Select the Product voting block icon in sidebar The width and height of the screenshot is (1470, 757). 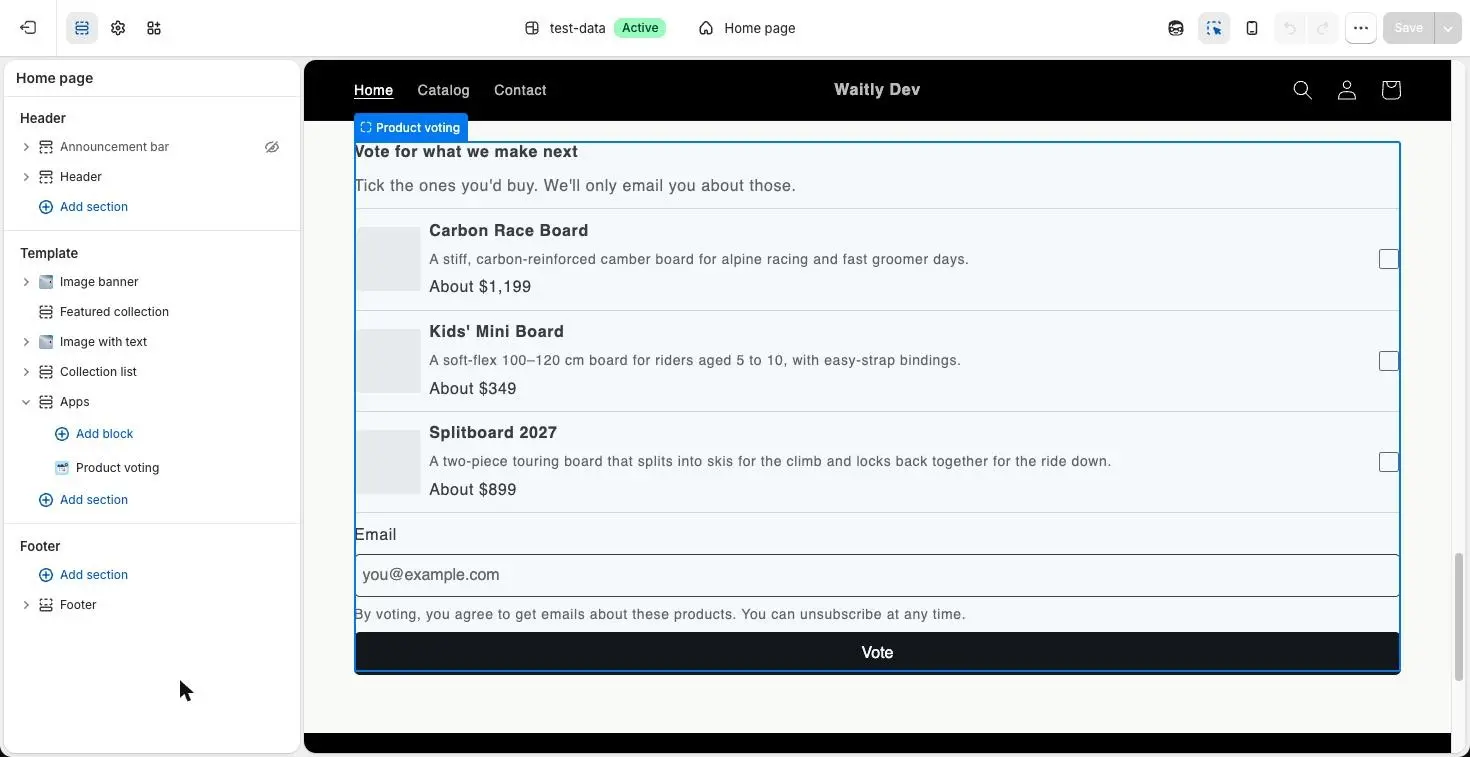[x=62, y=468]
